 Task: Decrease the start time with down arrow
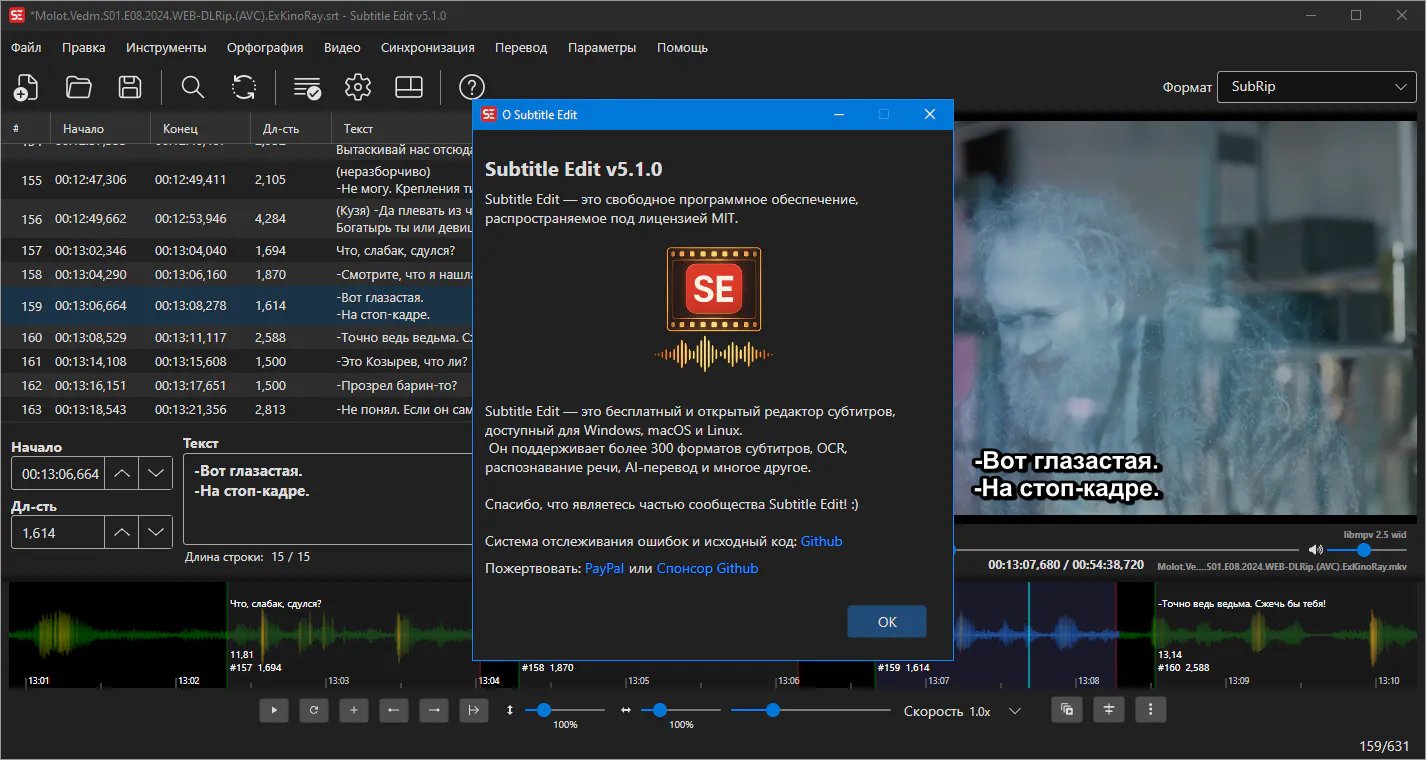155,474
